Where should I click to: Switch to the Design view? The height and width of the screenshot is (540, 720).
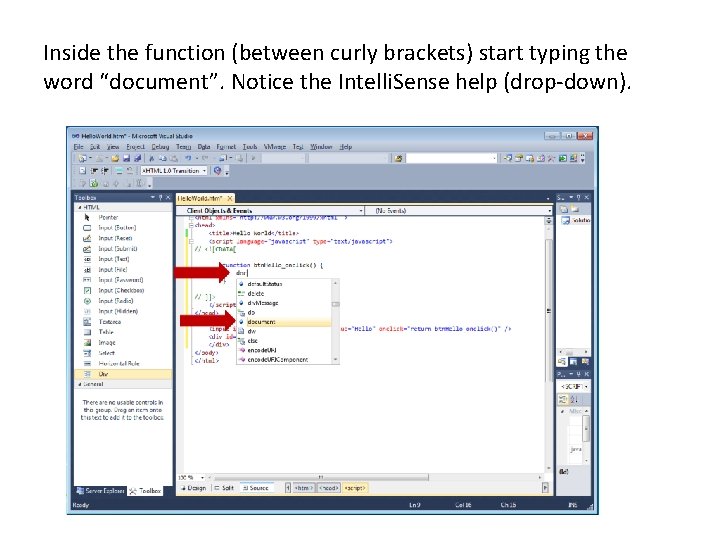[x=193, y=488]
